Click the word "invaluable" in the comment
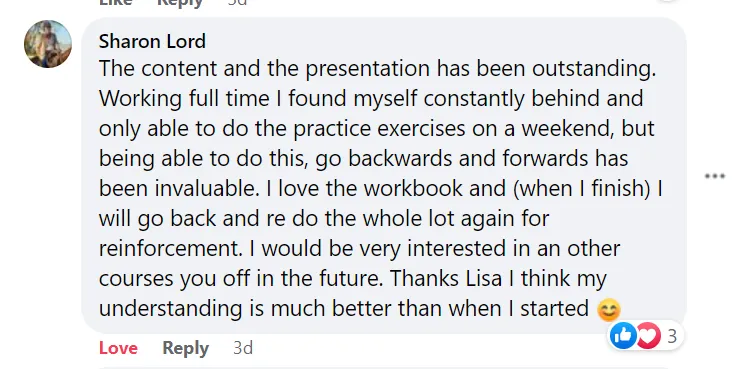This screenshot has height=369, width=749. [x=206, y=188]
